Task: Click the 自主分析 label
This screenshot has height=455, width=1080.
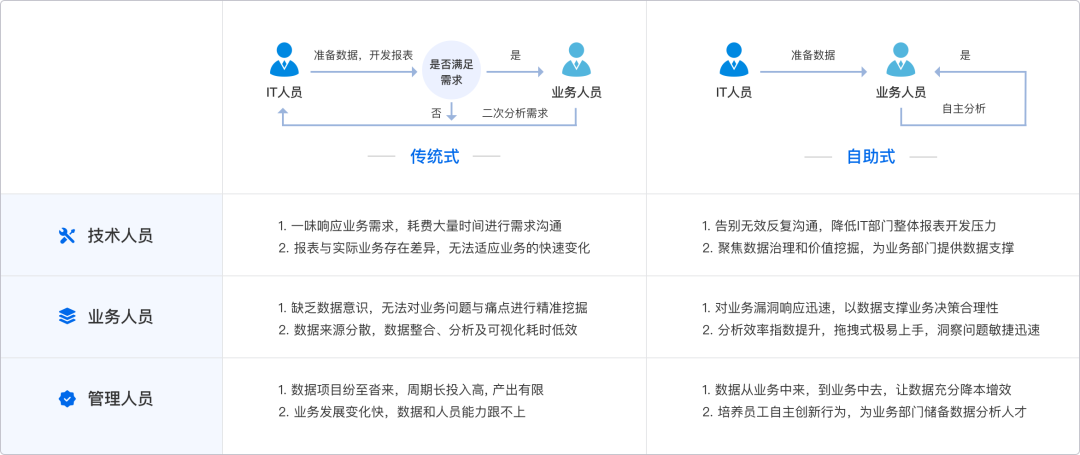Action: point(964,108)
